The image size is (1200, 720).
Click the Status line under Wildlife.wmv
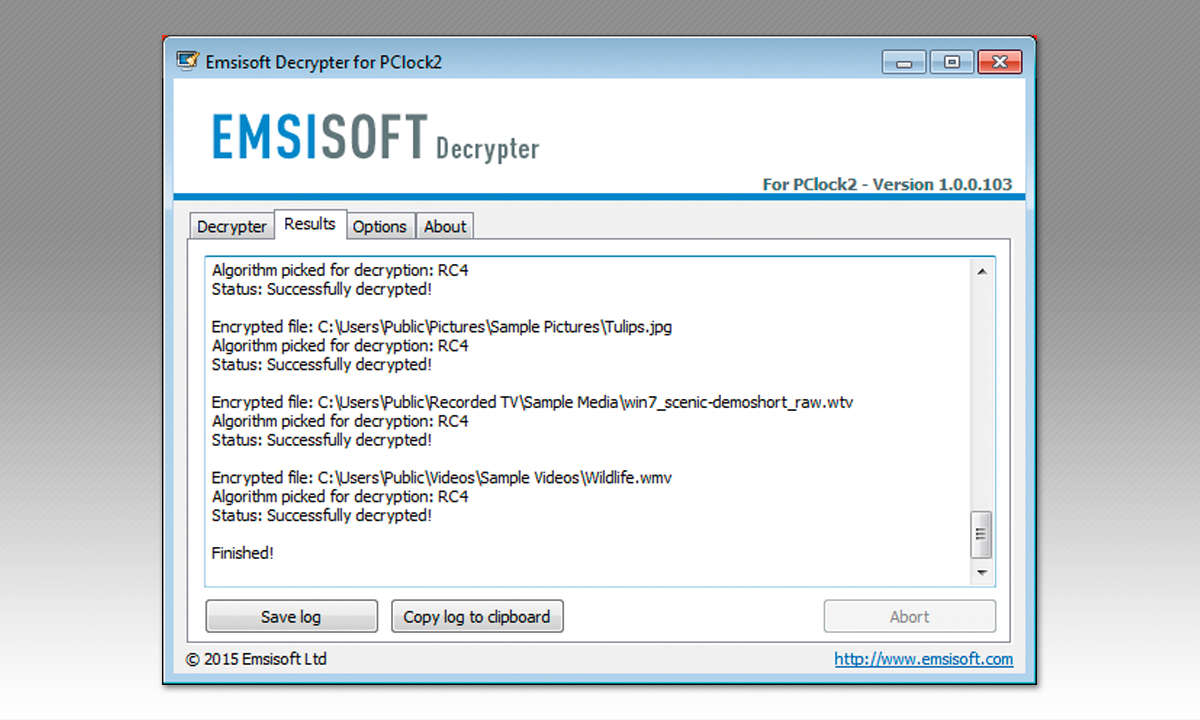click(321, 516)
